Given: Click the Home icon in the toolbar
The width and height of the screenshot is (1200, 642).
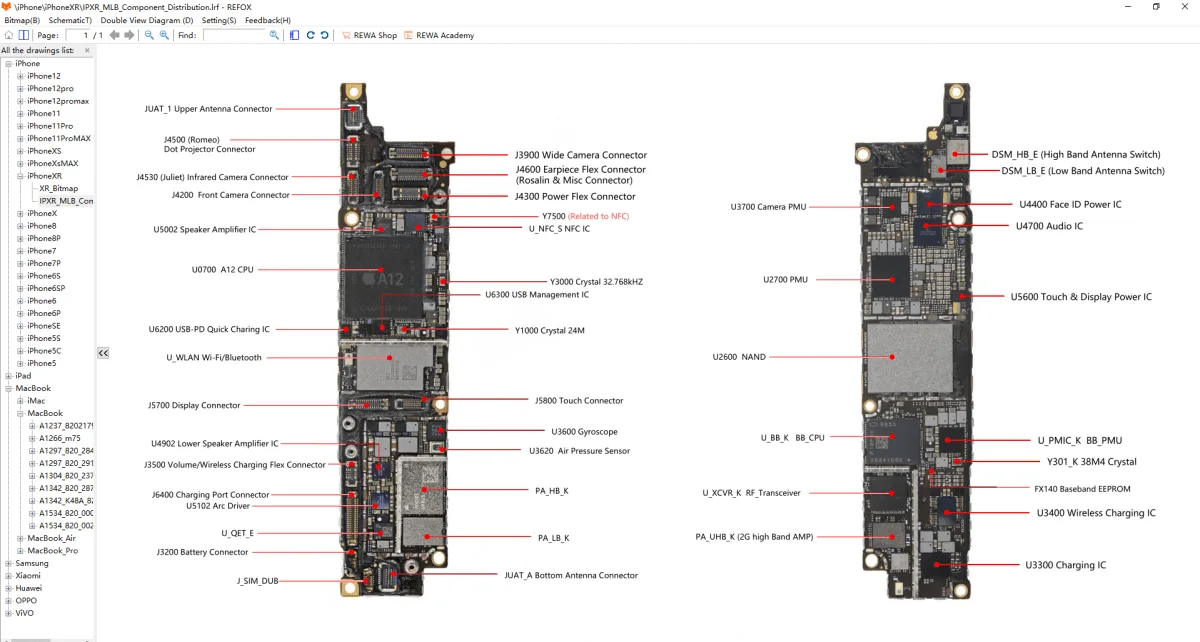Looking at the screenshot, I should pos(9,35).
